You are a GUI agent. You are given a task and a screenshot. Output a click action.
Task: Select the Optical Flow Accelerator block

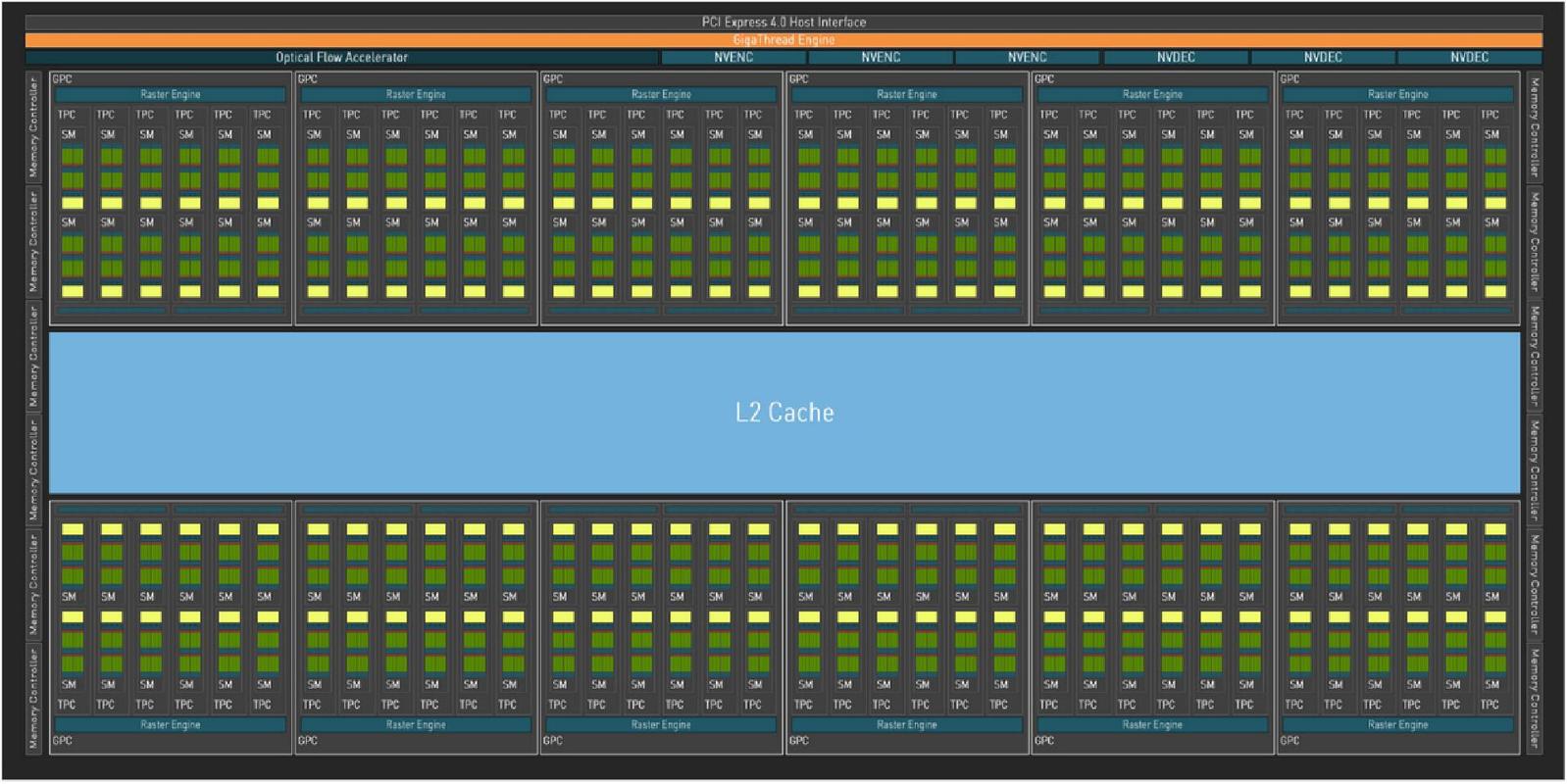tap(341, 58)
